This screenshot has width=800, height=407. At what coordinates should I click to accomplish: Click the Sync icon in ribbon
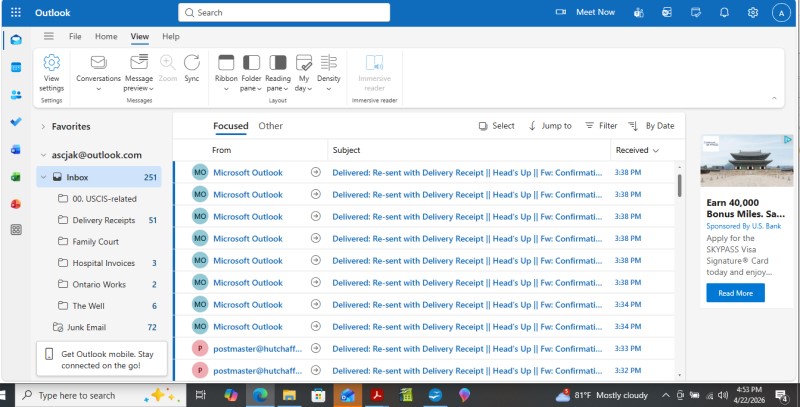pos(192,67)
